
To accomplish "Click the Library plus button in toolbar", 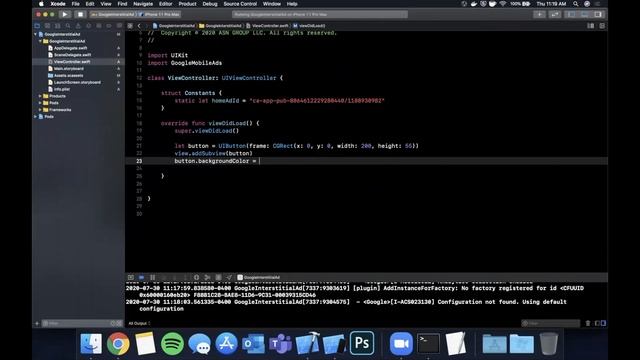I will click(539, 14).
